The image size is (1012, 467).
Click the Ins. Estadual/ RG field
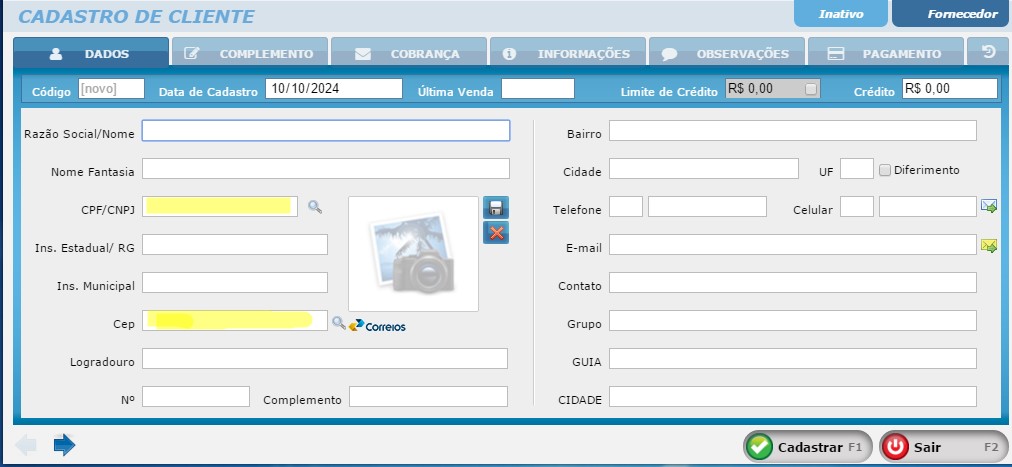tap(235, 244)
